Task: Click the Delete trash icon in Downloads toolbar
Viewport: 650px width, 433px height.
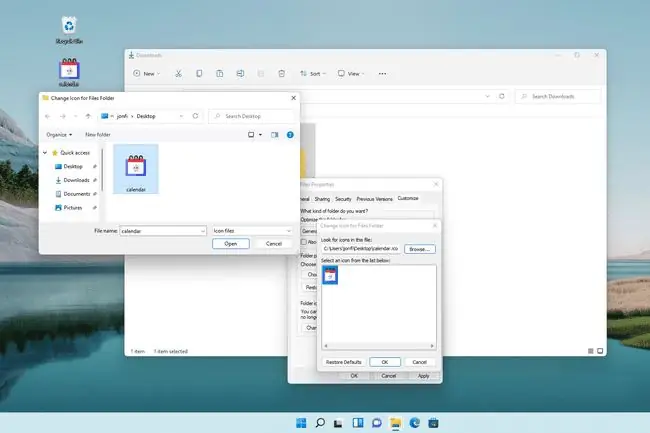Action: [281, 74]
